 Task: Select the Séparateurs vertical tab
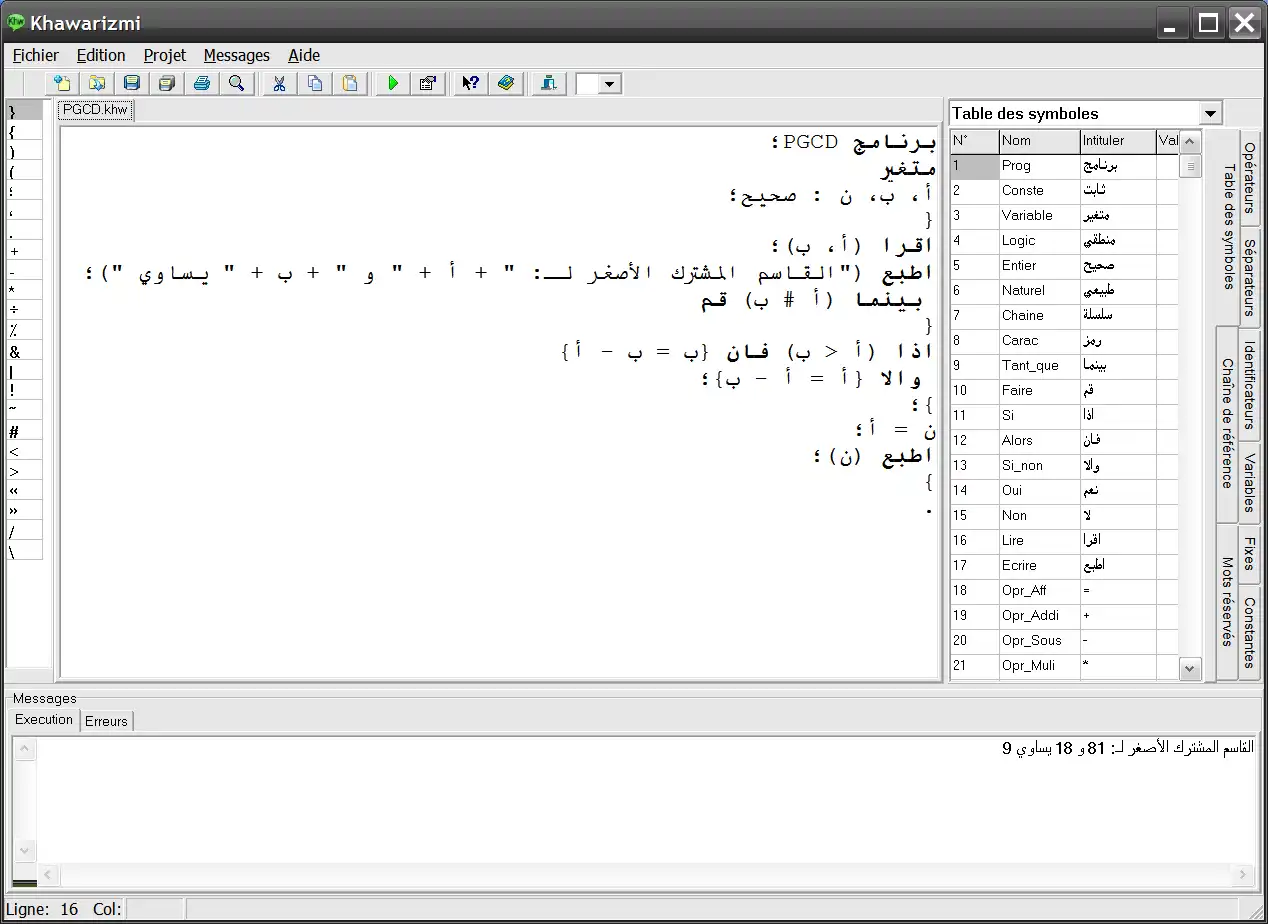[1250, 277]
